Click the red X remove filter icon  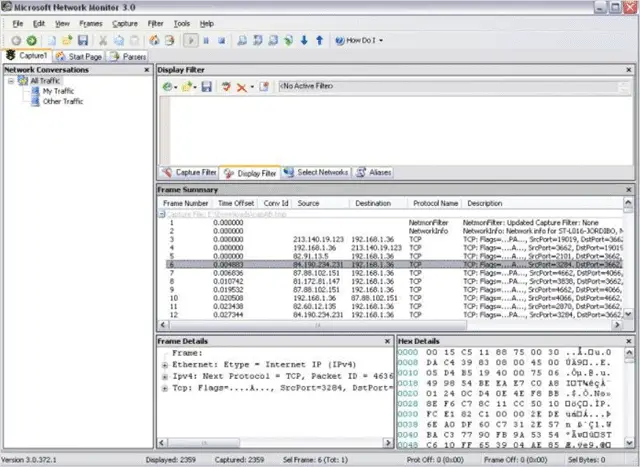pyautogui.click(x=242, y=87)
